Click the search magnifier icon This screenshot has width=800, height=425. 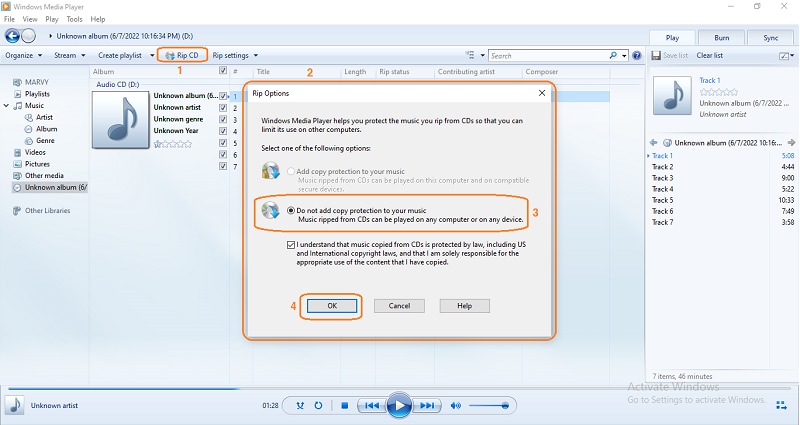[613, 55]
